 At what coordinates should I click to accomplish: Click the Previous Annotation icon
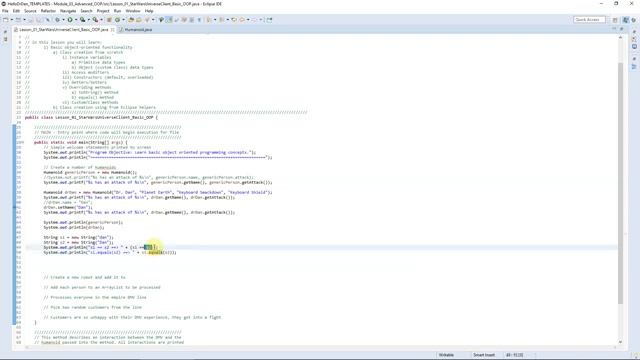[222, 20]
